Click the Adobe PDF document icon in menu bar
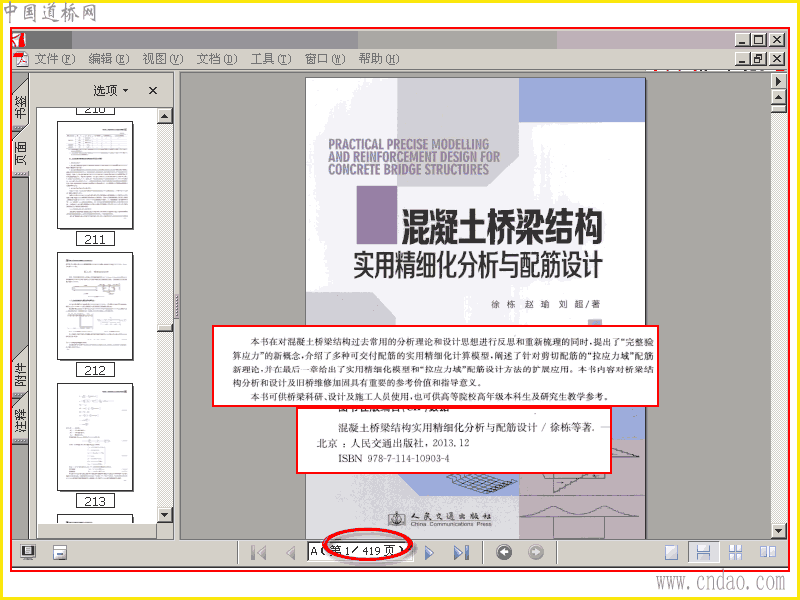Image resolution: width=800 pixels, height=600 pixels. (x=21, y=59)
